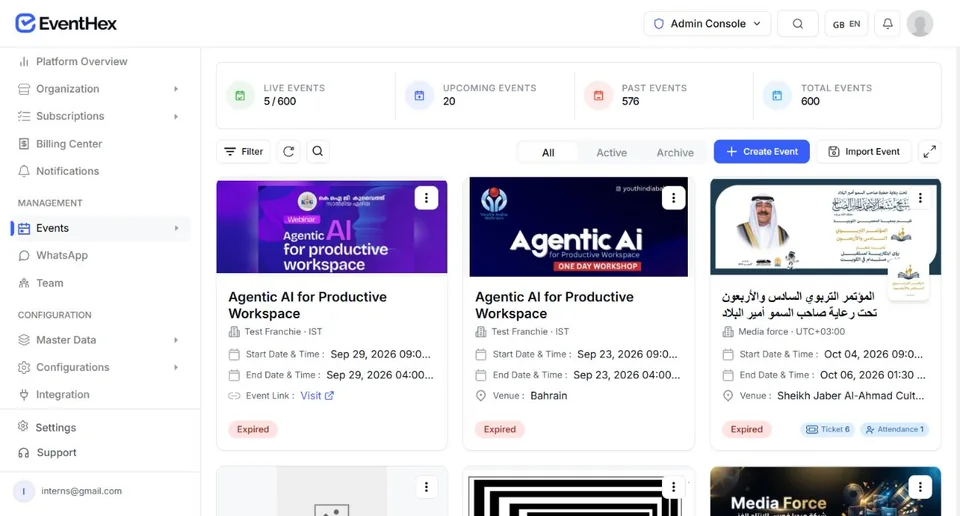Click the Upcoming Events calendar icon
Image resolution: width=960 pixels, height=516 pixels.
(x=419, y=95)
